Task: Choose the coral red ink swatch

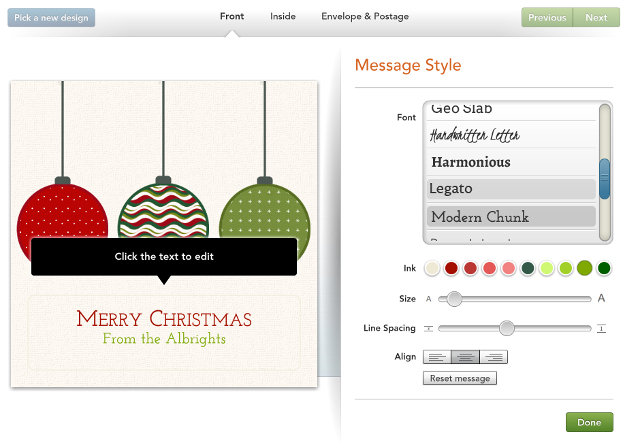Action: click(x=489, y=268)
